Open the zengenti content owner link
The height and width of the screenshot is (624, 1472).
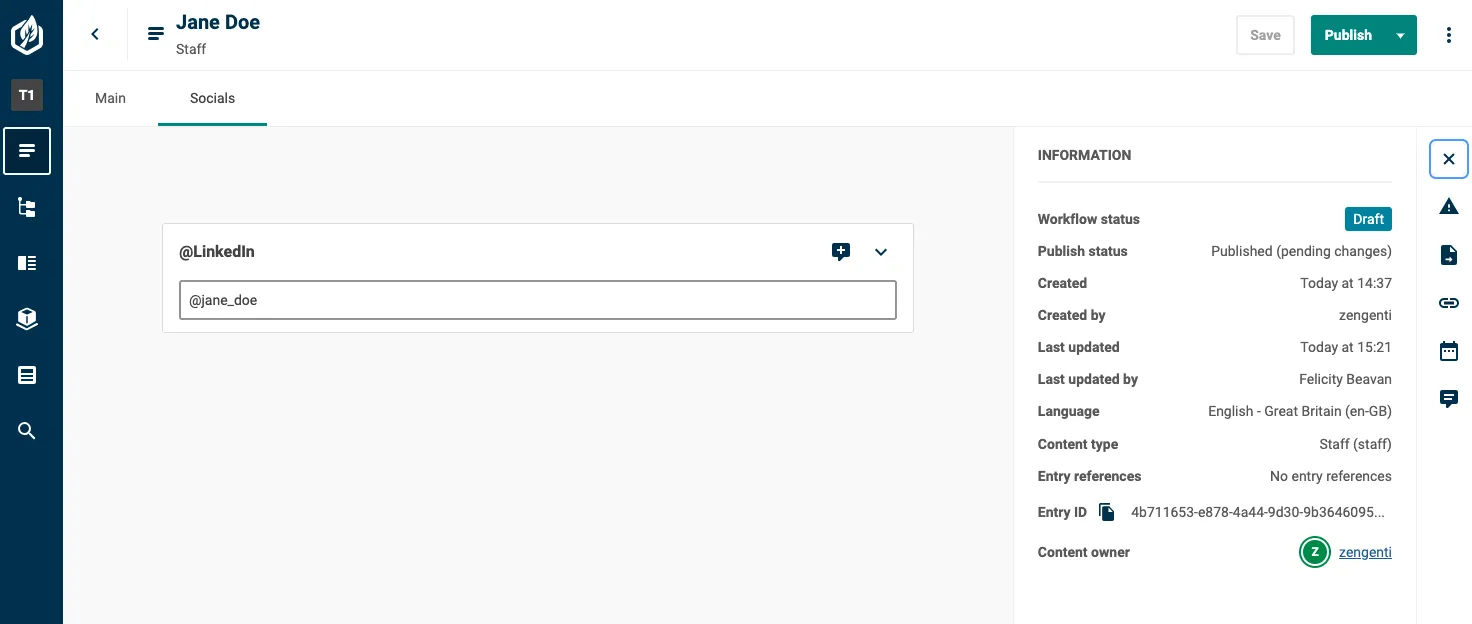1365,552
